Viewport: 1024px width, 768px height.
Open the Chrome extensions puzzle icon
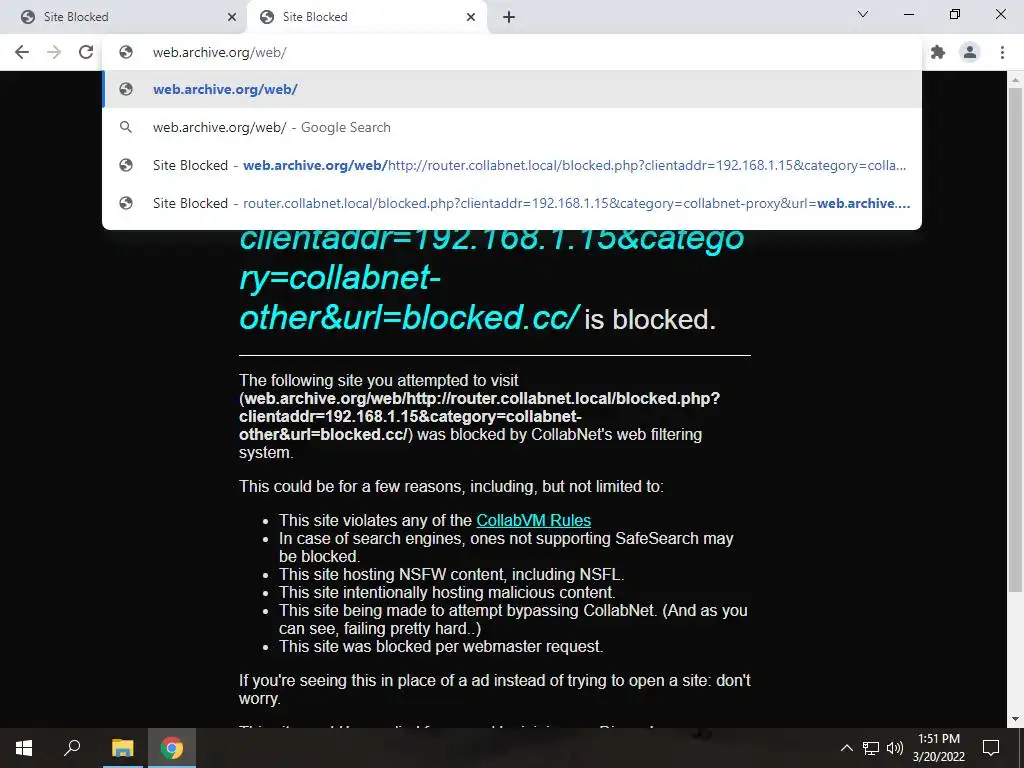point(938,52)
